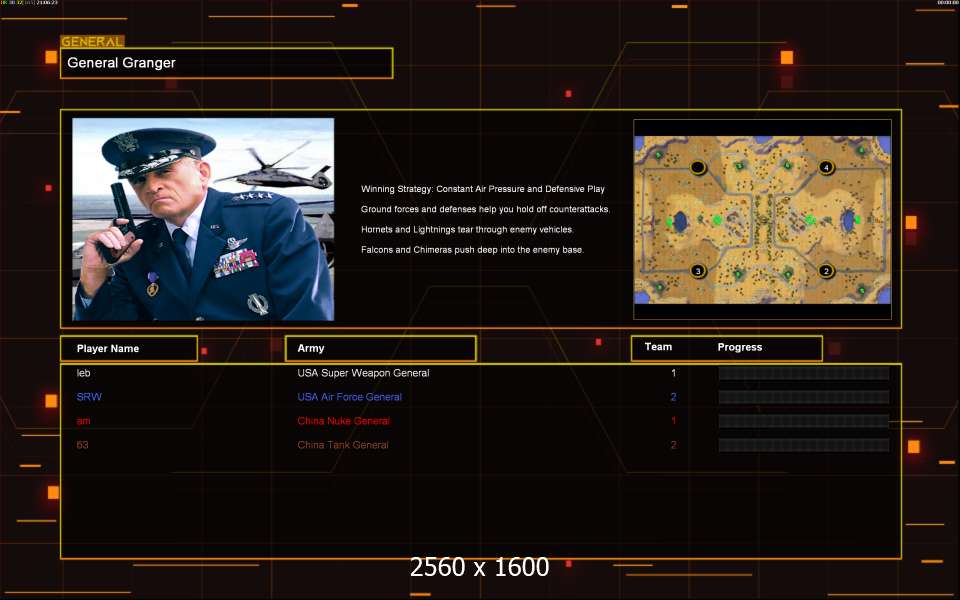Image resolution: width=960 pixels, height=600 pixels.
Task: Click the Winning Strategy text line
Action: [x=482, y=189]
